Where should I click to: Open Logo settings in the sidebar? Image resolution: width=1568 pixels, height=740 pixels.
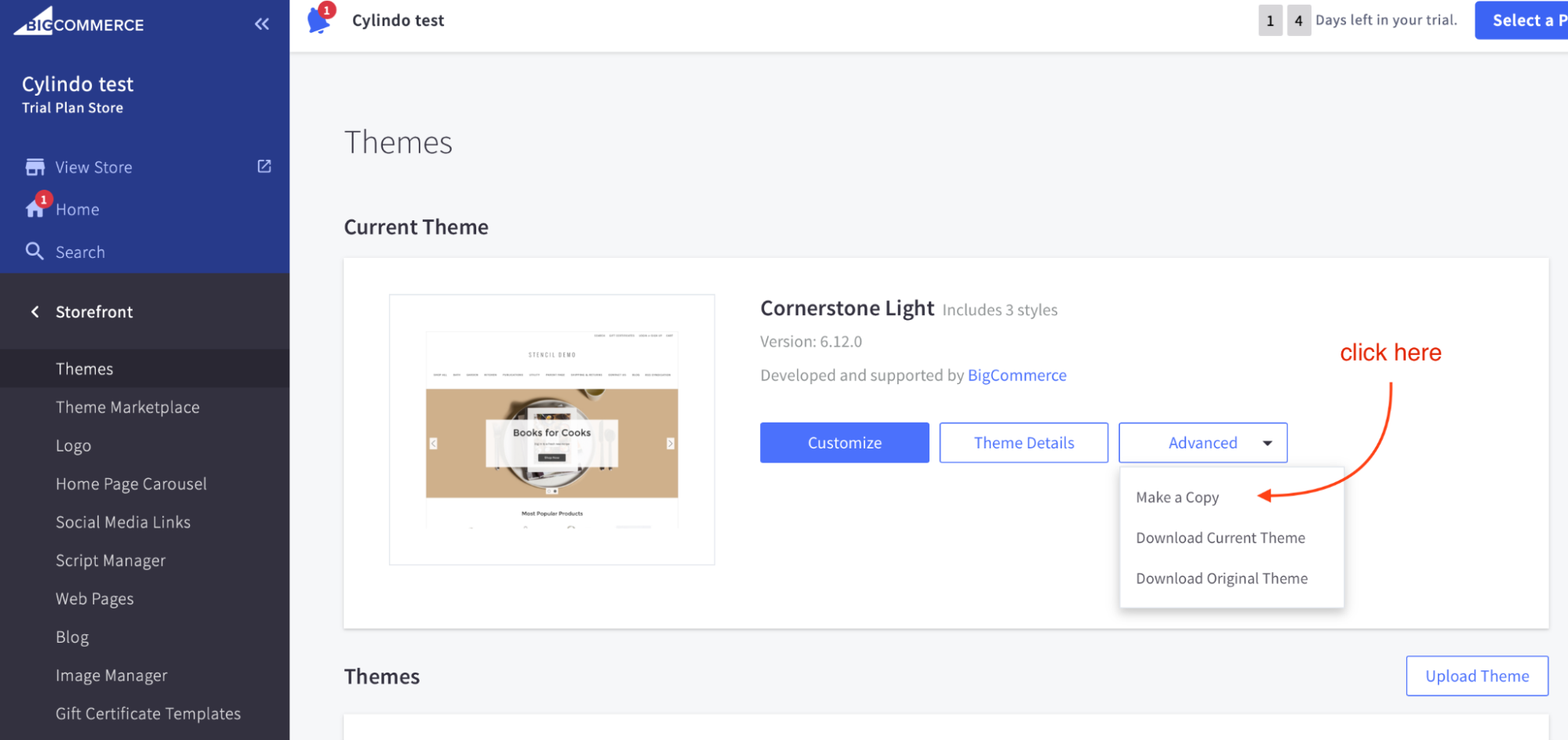tap(74, 445)
